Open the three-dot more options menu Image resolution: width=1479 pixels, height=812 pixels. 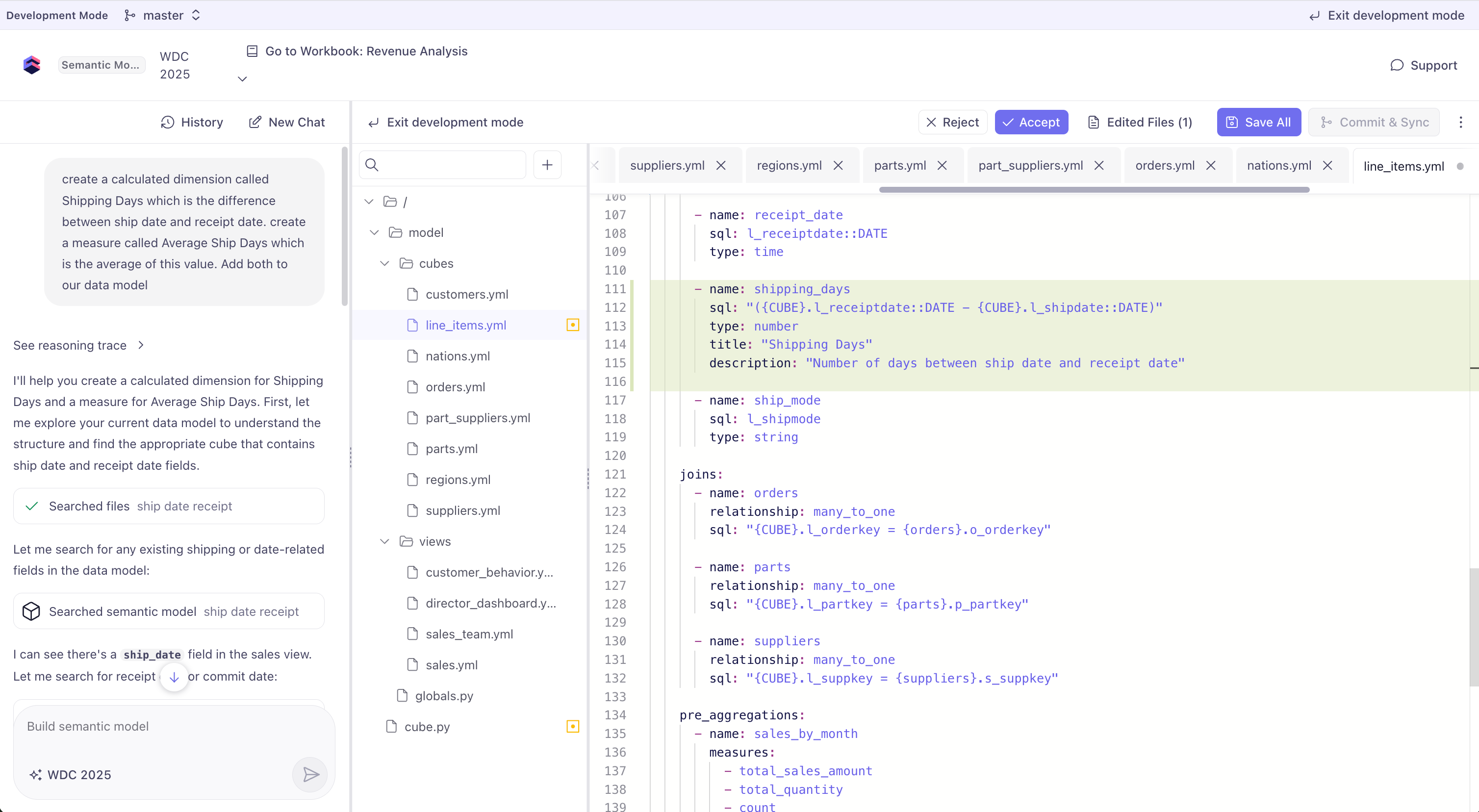pyautogui.click(x=1461, y=122)
